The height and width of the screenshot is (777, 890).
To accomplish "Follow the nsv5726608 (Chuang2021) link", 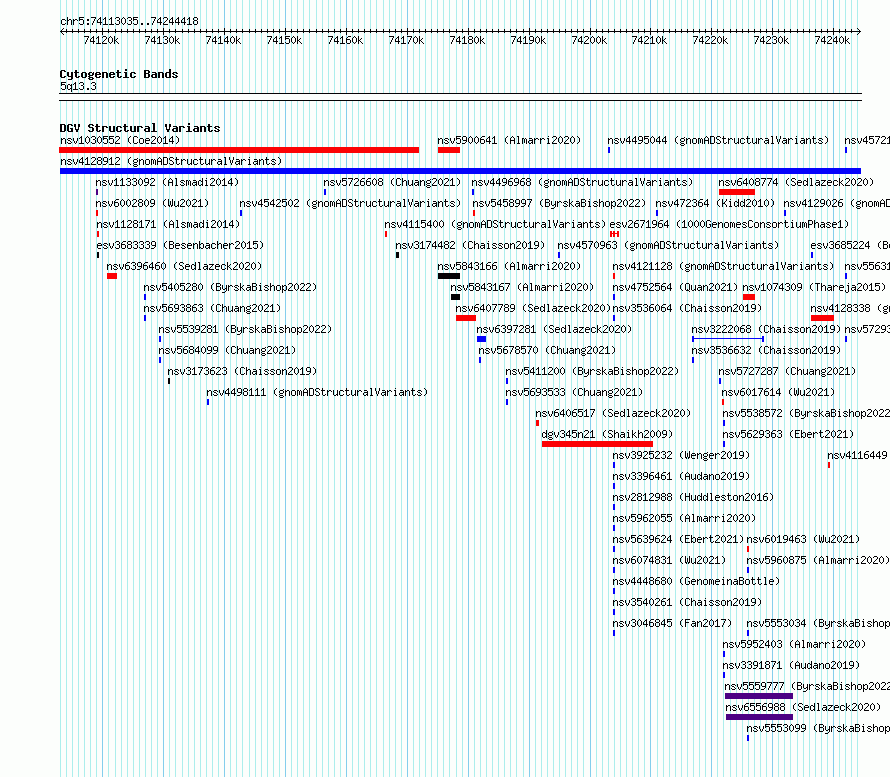I will pos(392,182).
